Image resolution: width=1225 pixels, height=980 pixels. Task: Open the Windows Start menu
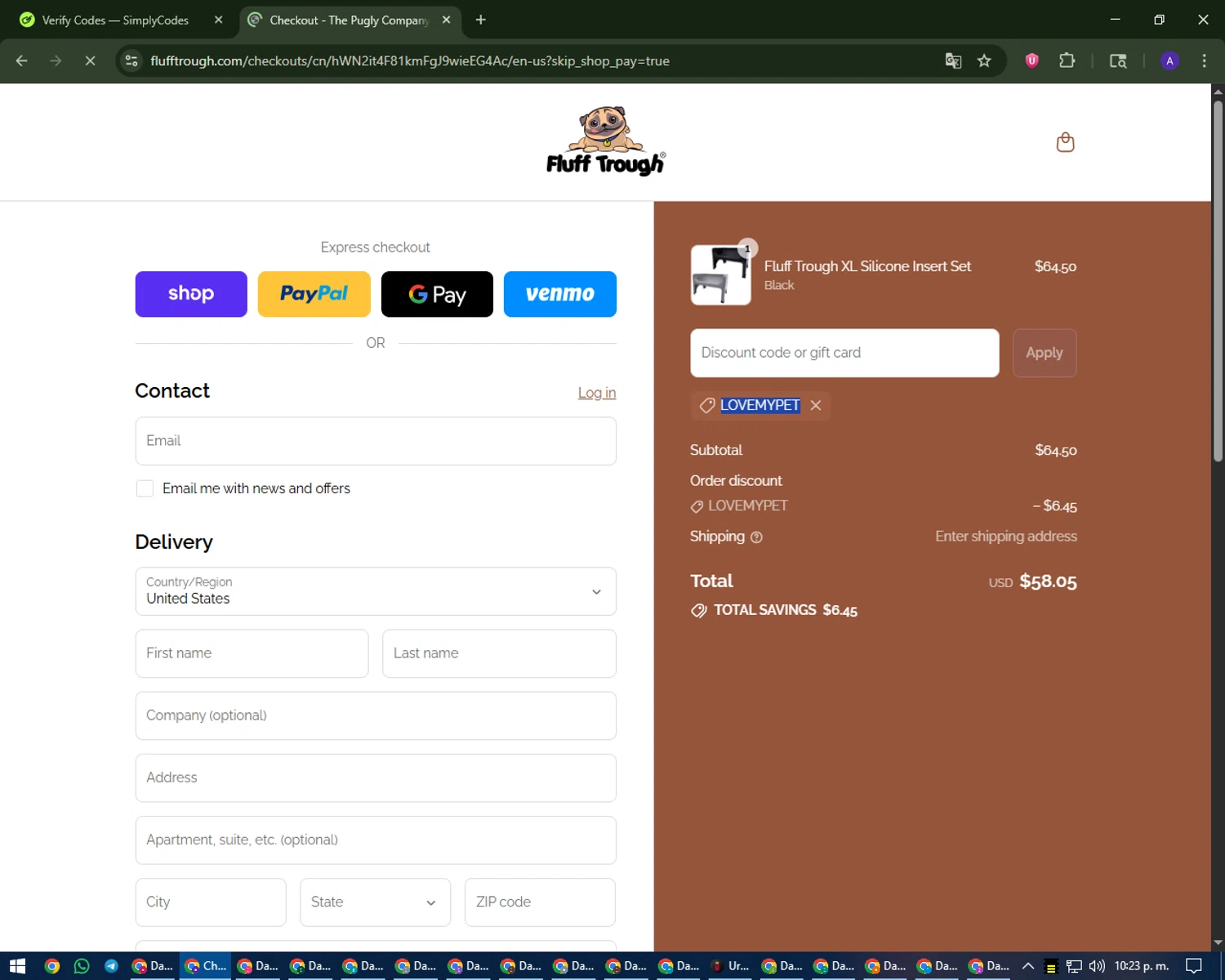tap(17, 966)
